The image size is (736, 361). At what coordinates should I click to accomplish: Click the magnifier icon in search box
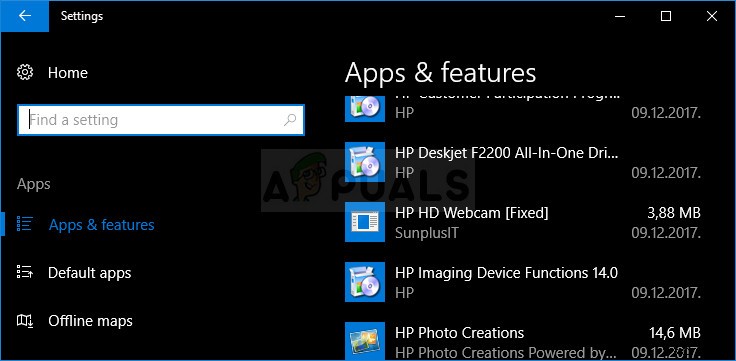tap(290, 120)
